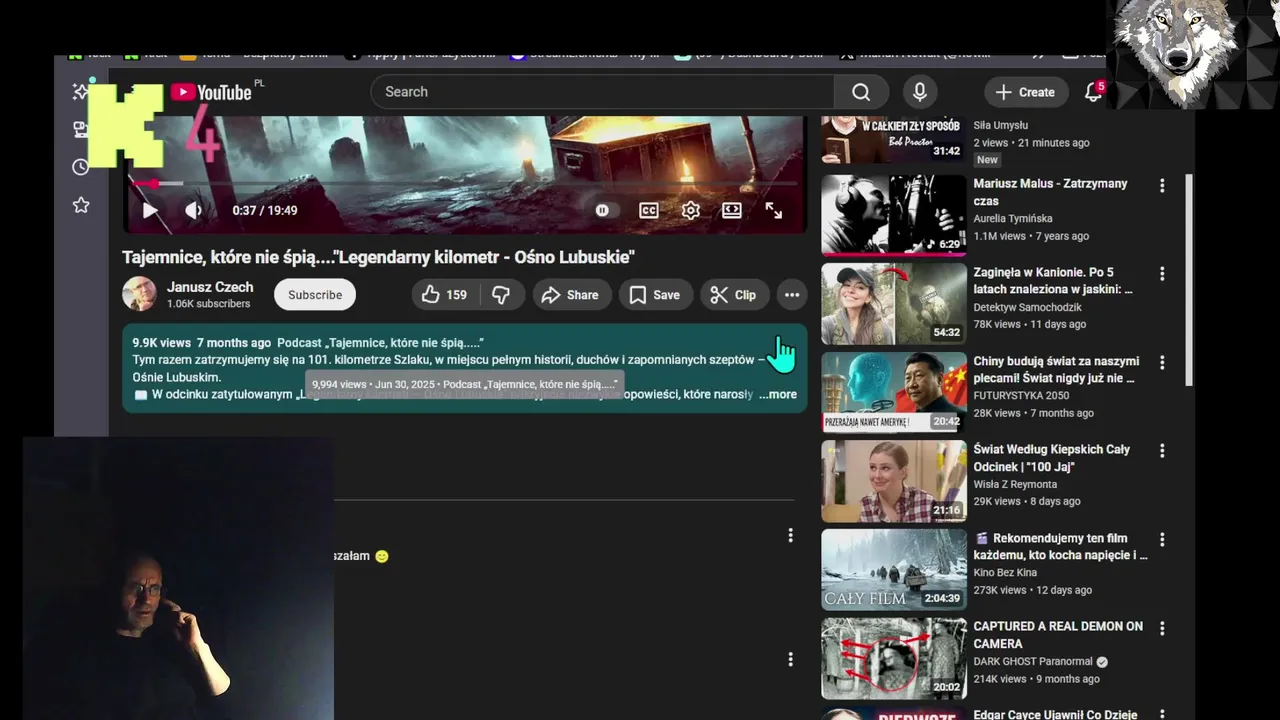Save the video to a playlist

point(655,295)
